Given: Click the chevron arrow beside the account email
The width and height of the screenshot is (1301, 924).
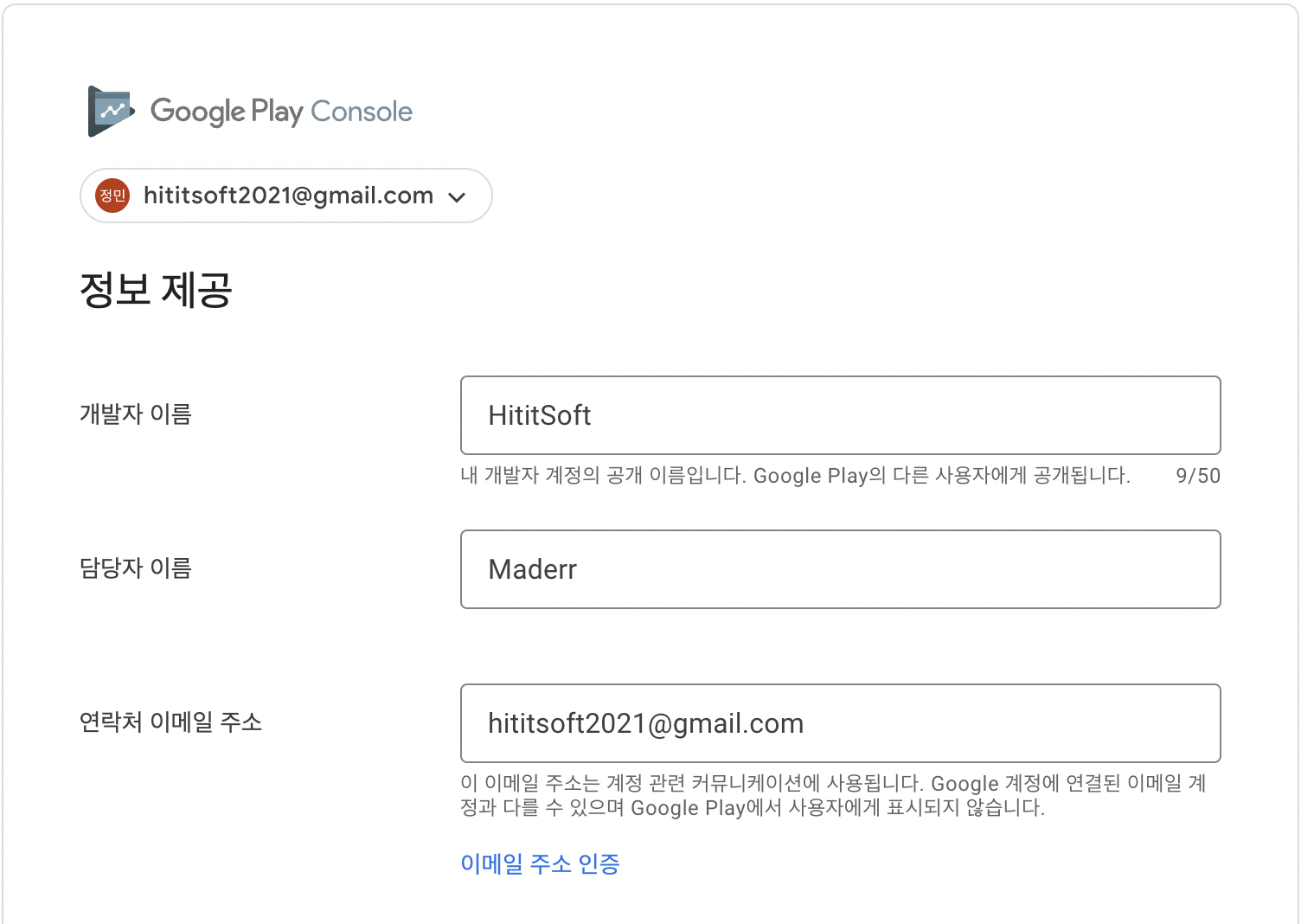Looking at the screenshot, I should (457, 197).
